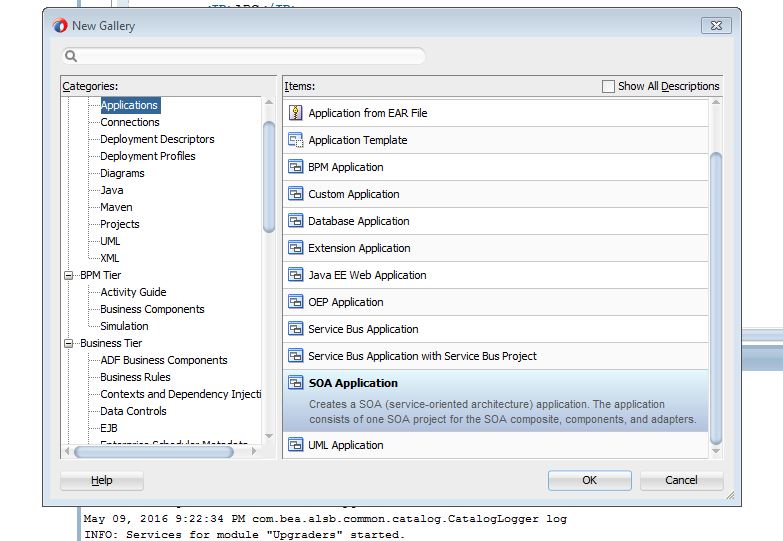This screenshot has height=541, width=783.
Task: Choose BPM Application item
Action: [x=495, y=167]
